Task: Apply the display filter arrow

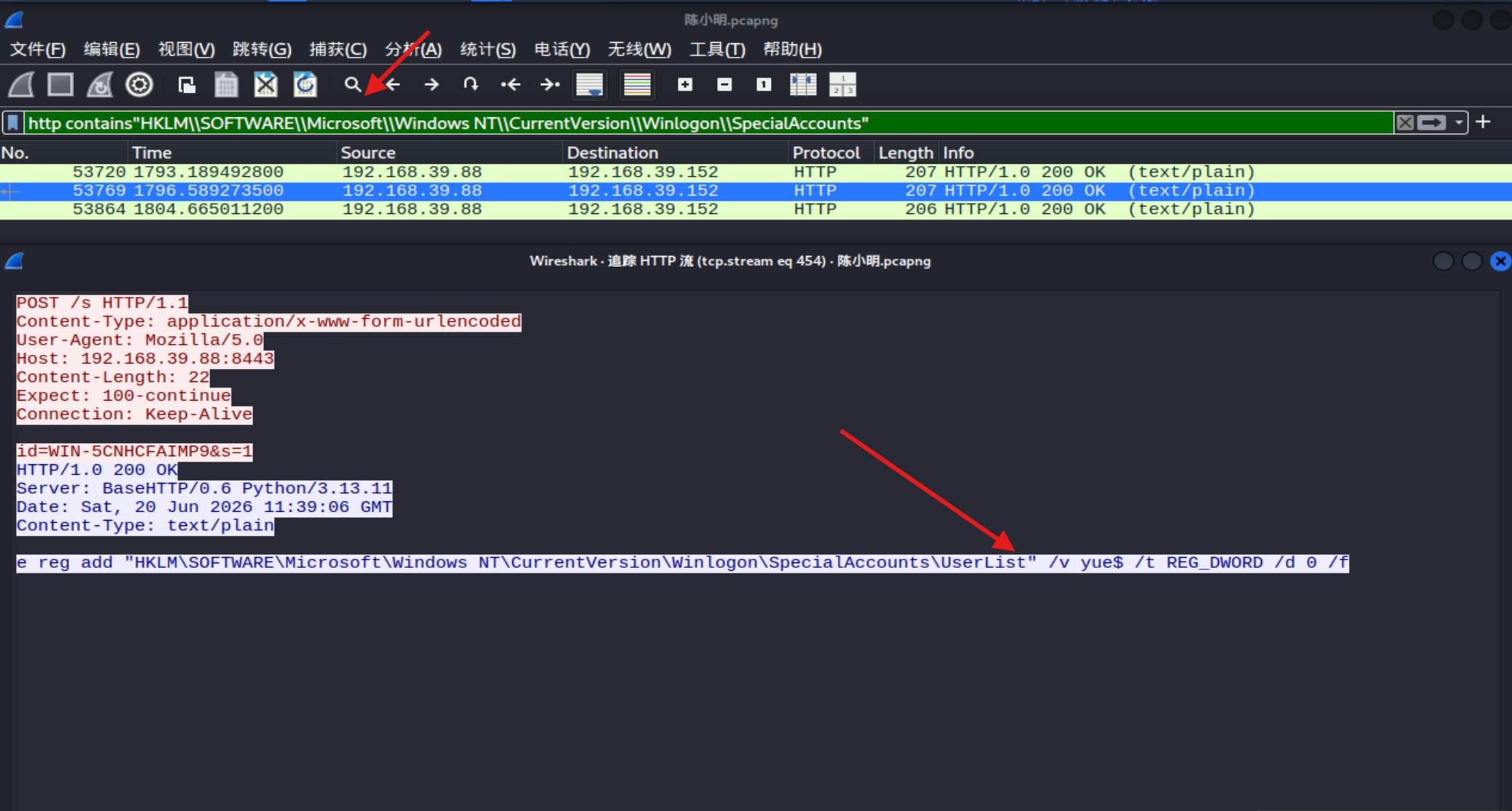Action: point(1431,123)
